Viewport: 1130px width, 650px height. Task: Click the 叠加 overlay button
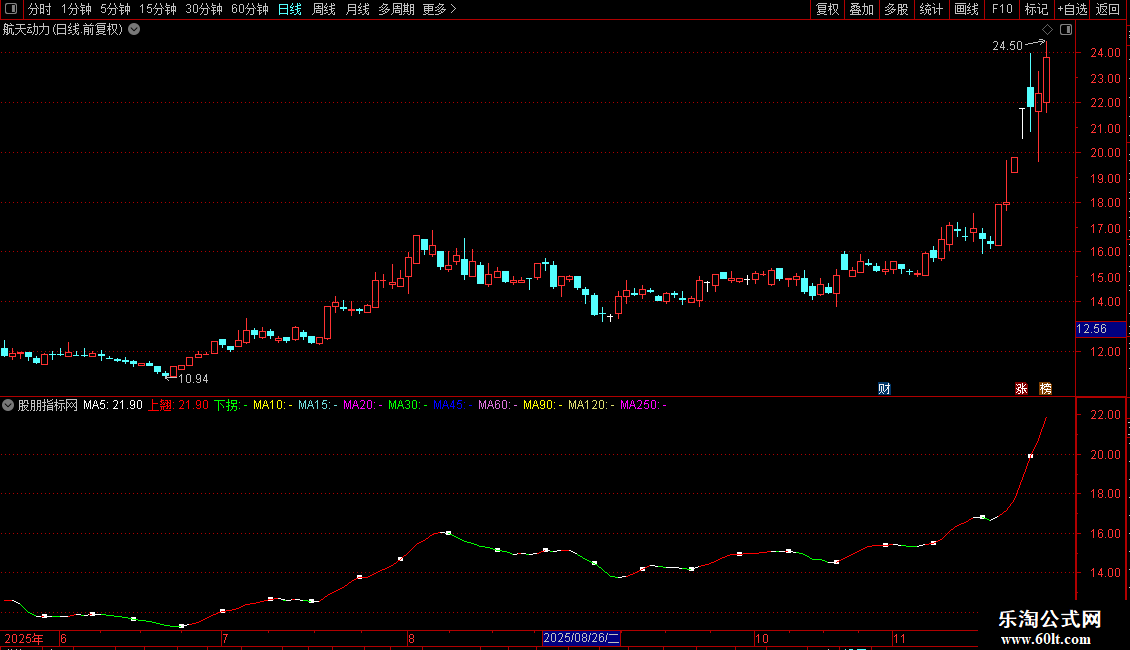862,9
